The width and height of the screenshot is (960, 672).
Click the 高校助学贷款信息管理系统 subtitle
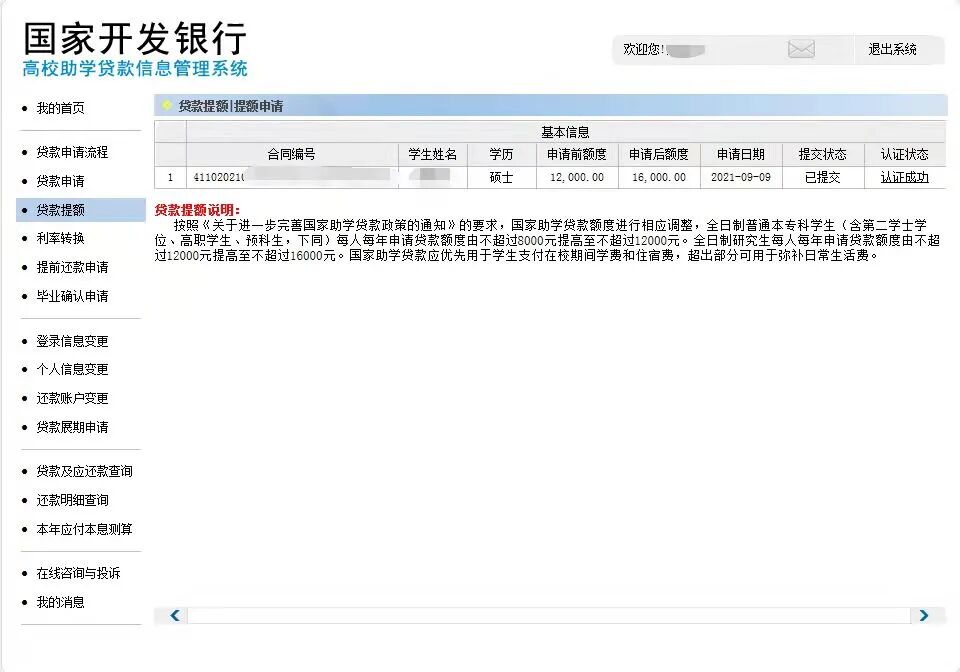point(135,69)
